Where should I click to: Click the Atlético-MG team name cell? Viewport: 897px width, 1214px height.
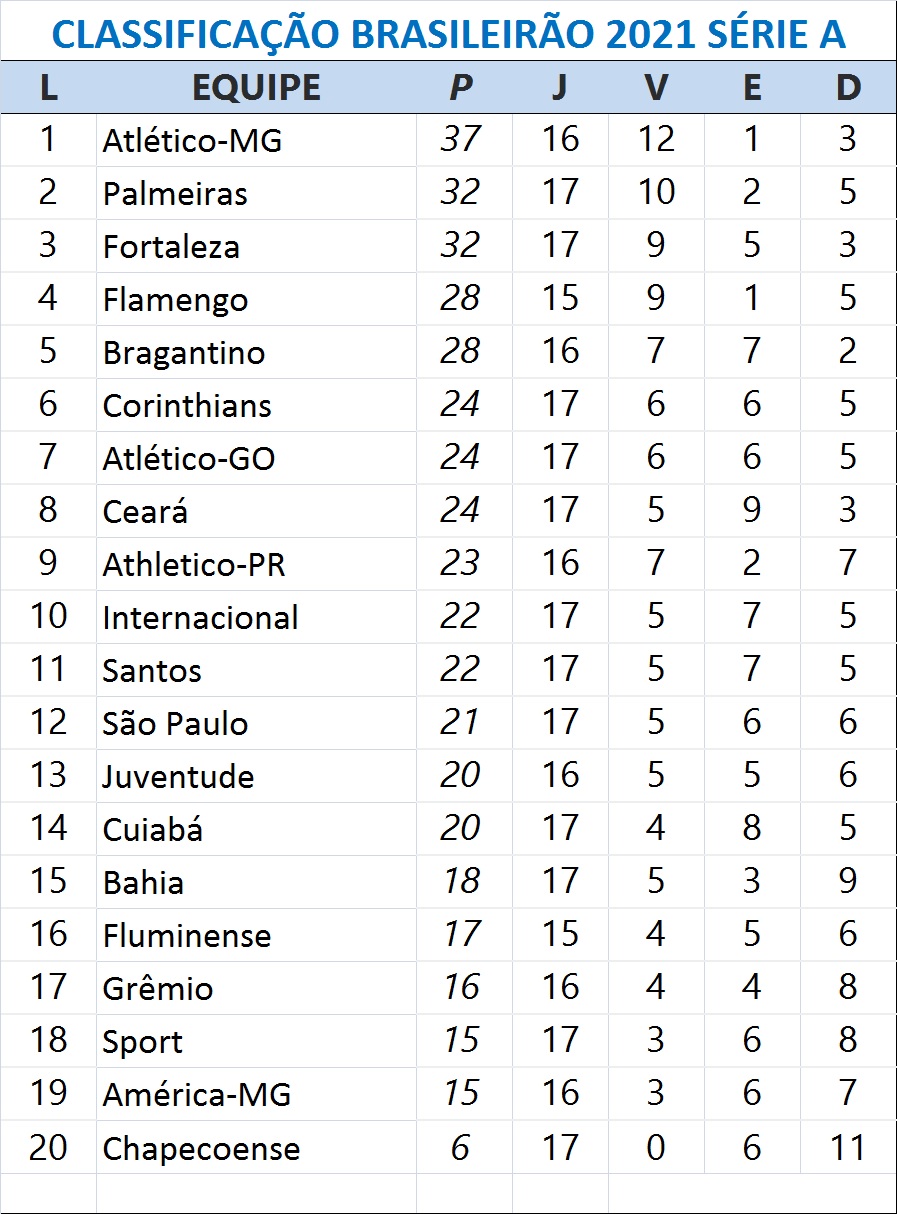click(x=192, y=140)
